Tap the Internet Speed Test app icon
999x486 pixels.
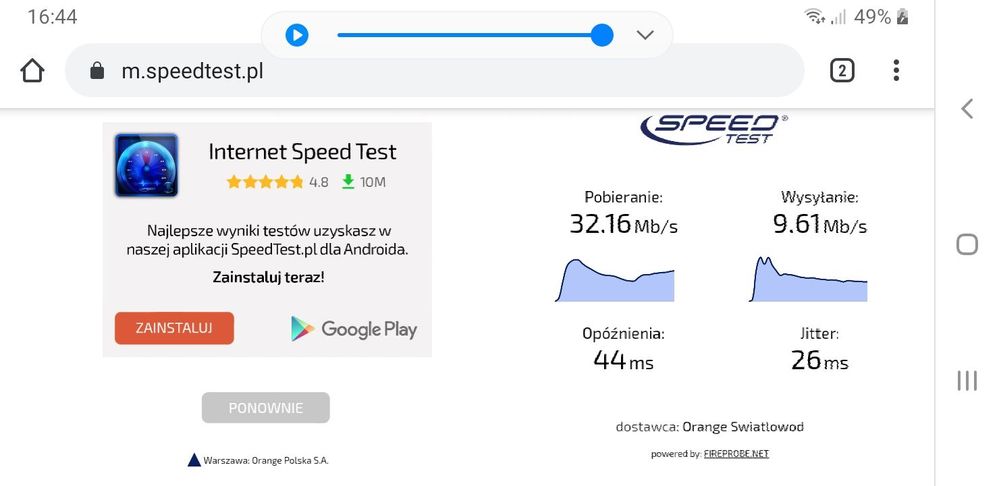pos(146,165)
